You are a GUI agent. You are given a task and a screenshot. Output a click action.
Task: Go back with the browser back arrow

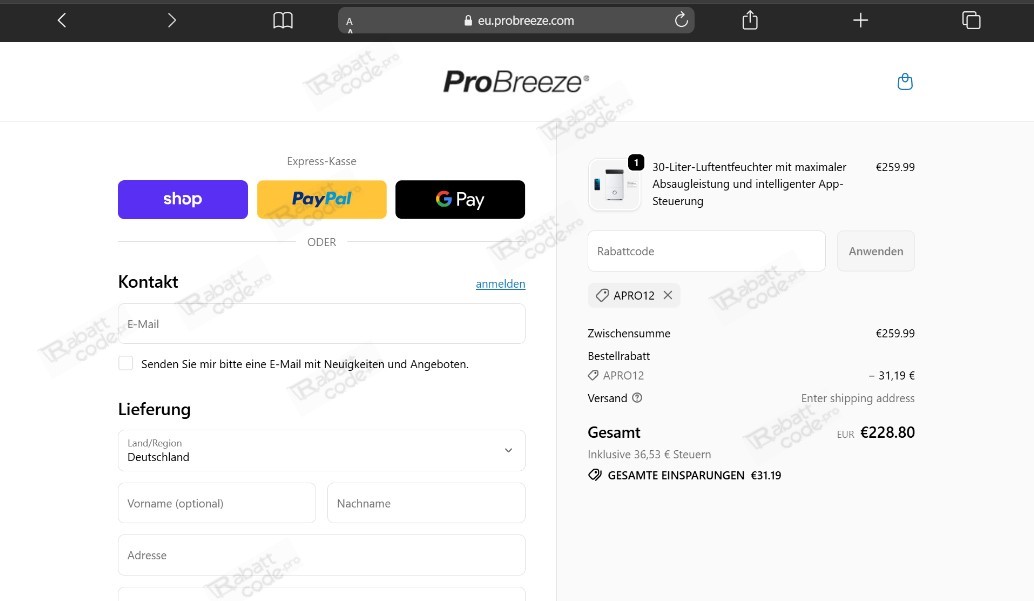(62, 20)
